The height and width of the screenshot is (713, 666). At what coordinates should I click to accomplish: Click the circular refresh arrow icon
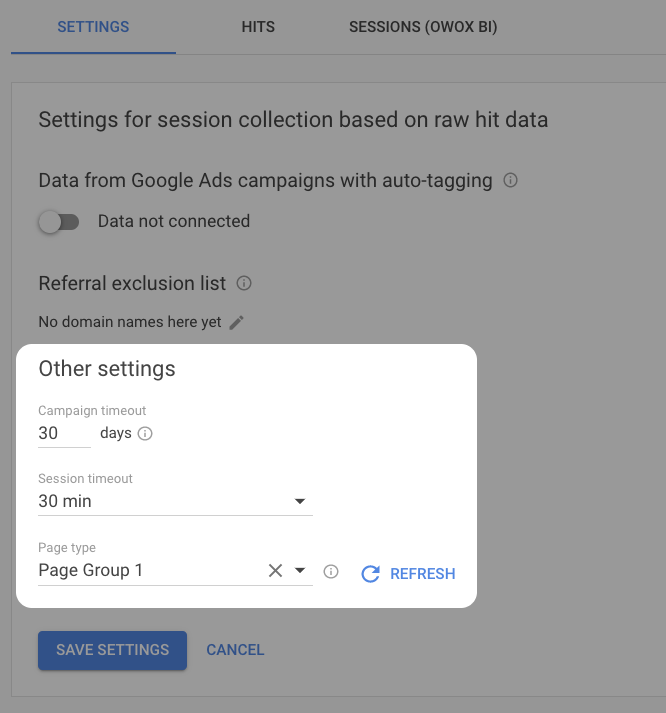click(370, 574)
